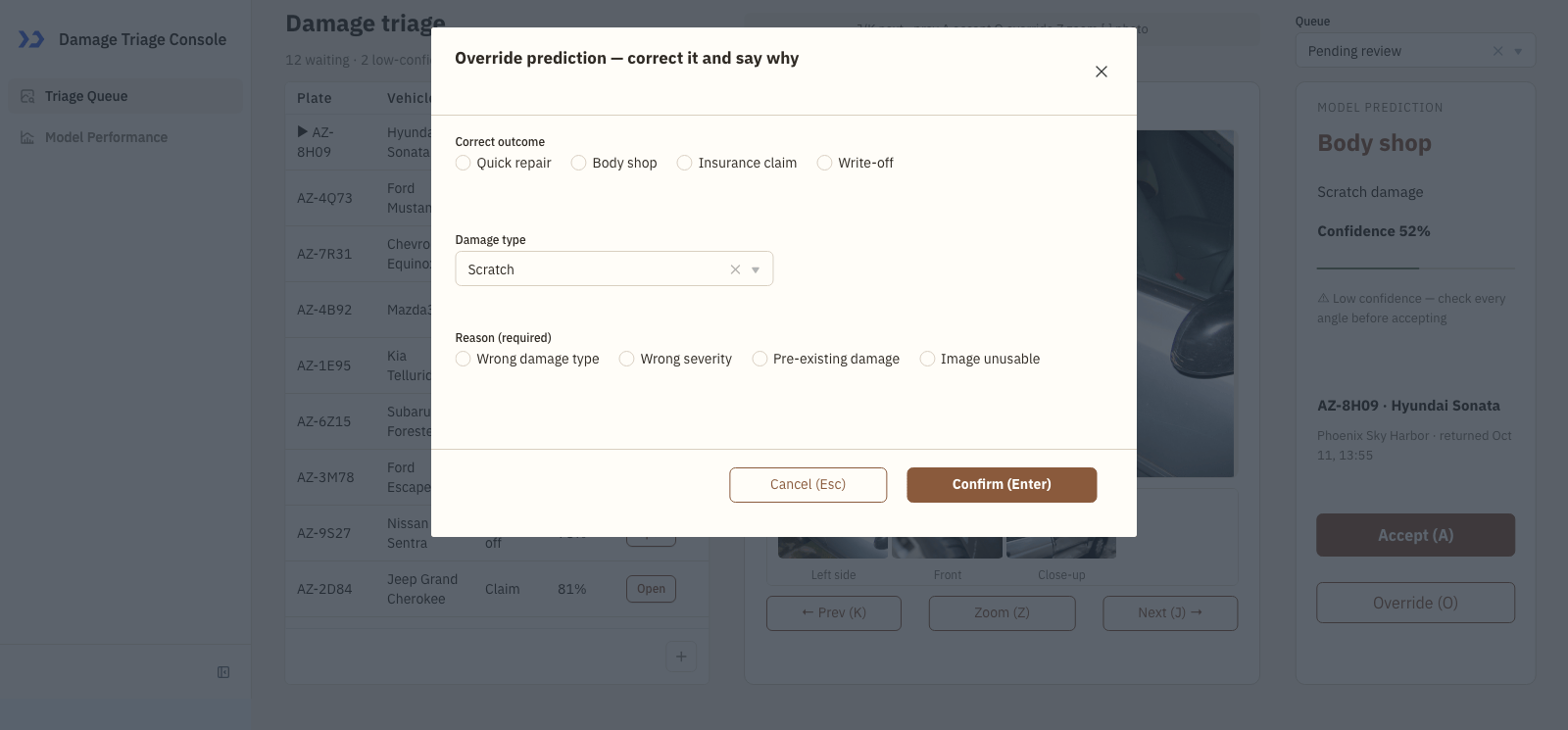Select Body shop outcome radio
This screenshot has height=730, width=1568.
coord(578,163)
